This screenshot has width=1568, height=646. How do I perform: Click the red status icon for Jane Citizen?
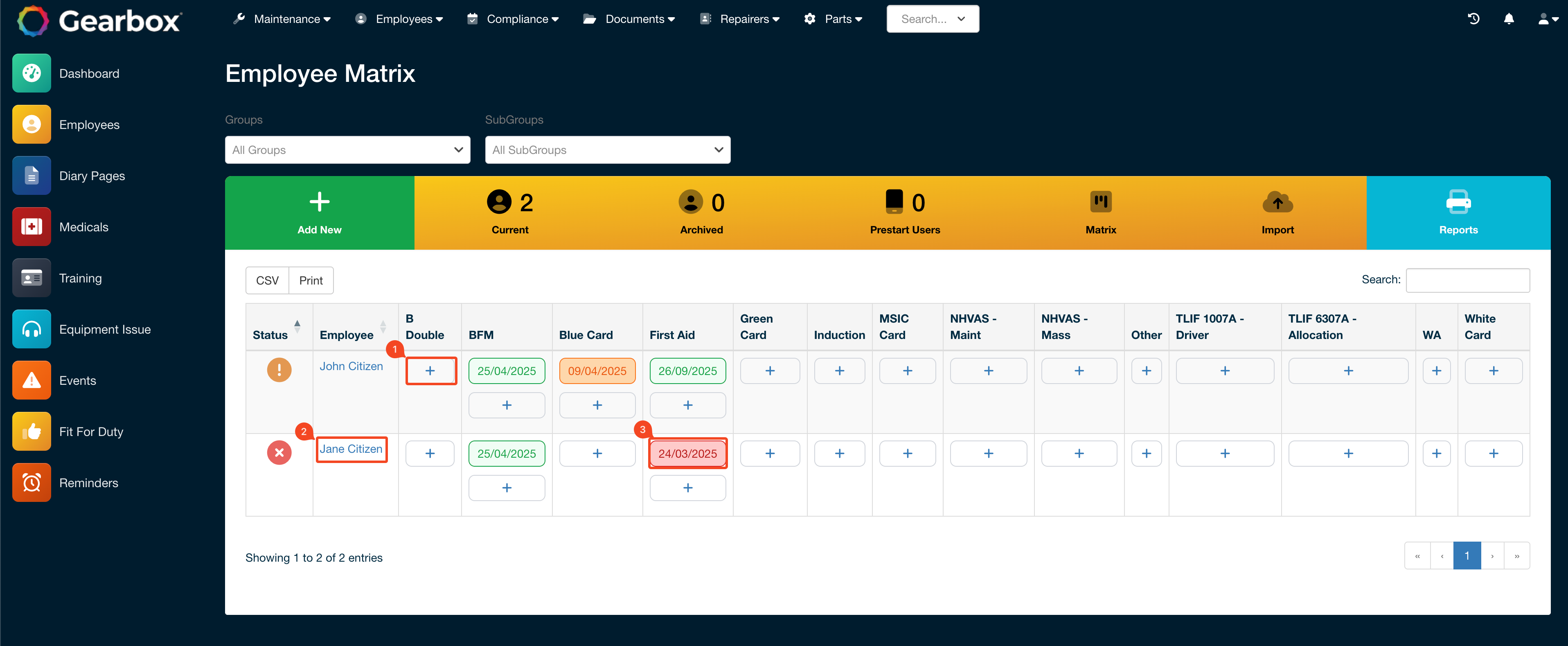279,452
